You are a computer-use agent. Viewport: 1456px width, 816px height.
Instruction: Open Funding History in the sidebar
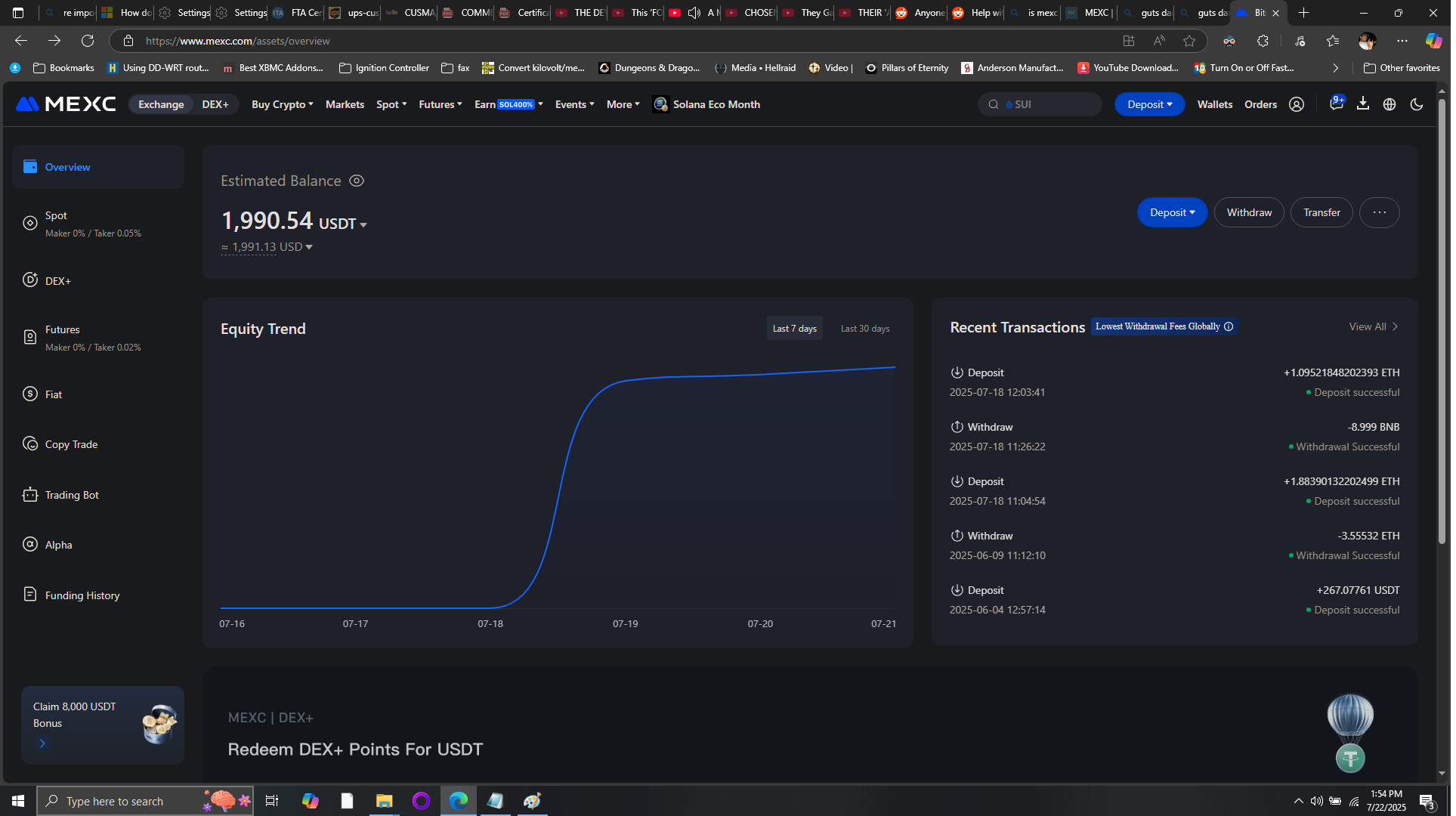click(x=98, y=595)
